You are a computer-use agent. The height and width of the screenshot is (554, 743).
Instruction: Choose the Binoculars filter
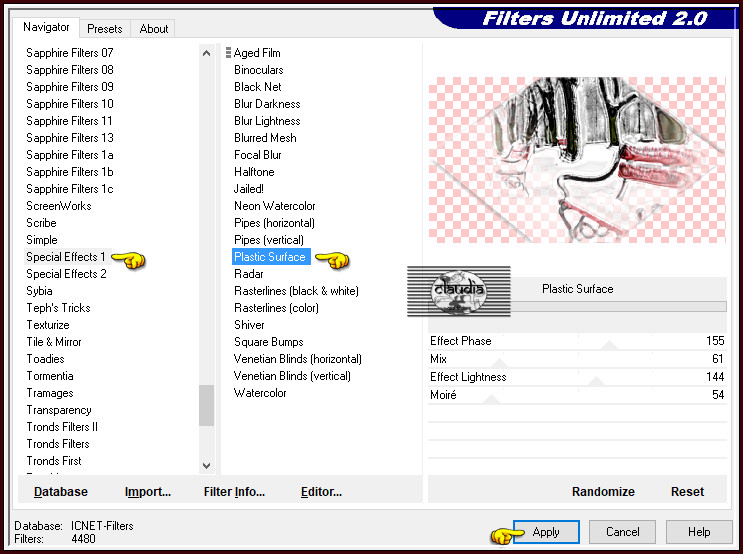[259, 70]
